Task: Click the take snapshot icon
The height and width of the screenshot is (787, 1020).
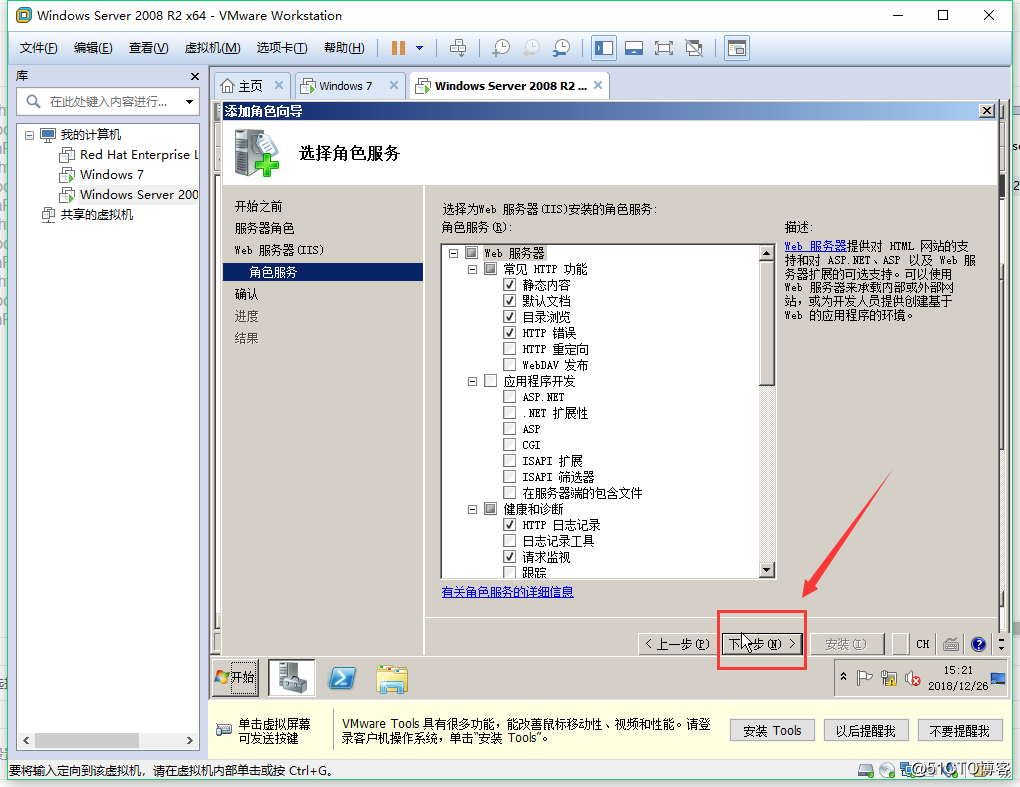Action: [501, 48]
